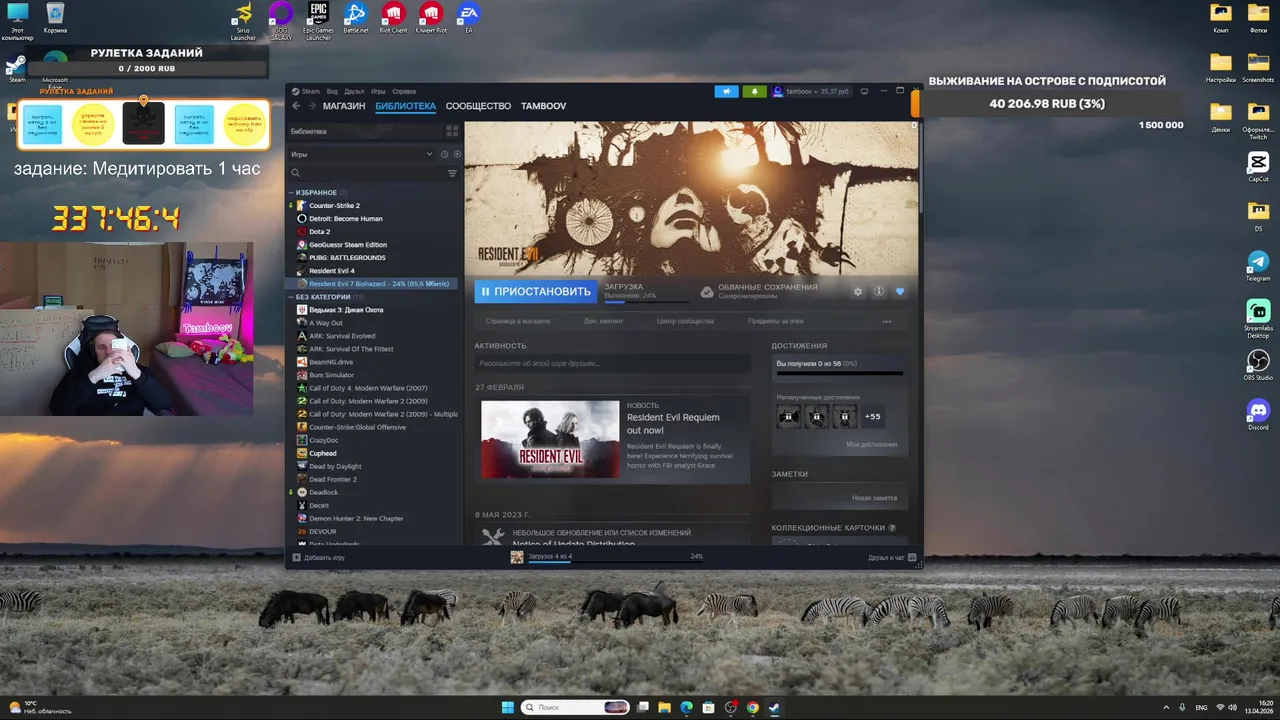Open Справка menu in Steam

404,91
